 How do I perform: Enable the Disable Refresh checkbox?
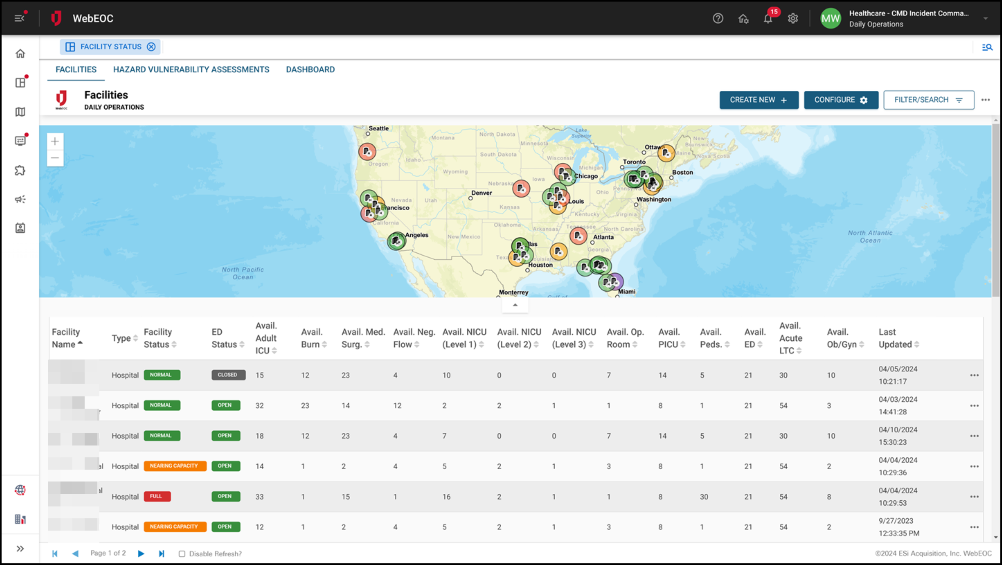coord(181,553)
